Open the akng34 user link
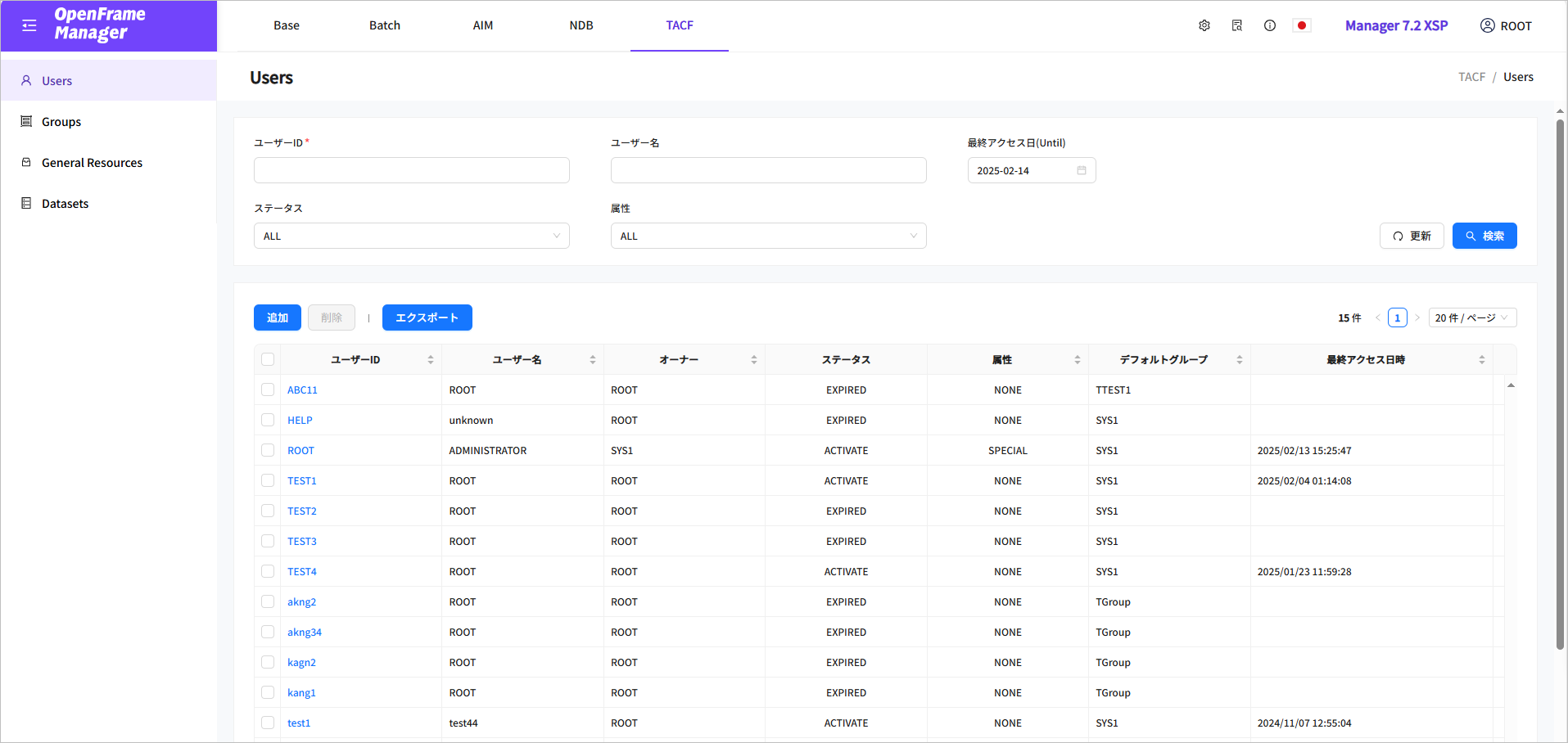 pos(305,632)
